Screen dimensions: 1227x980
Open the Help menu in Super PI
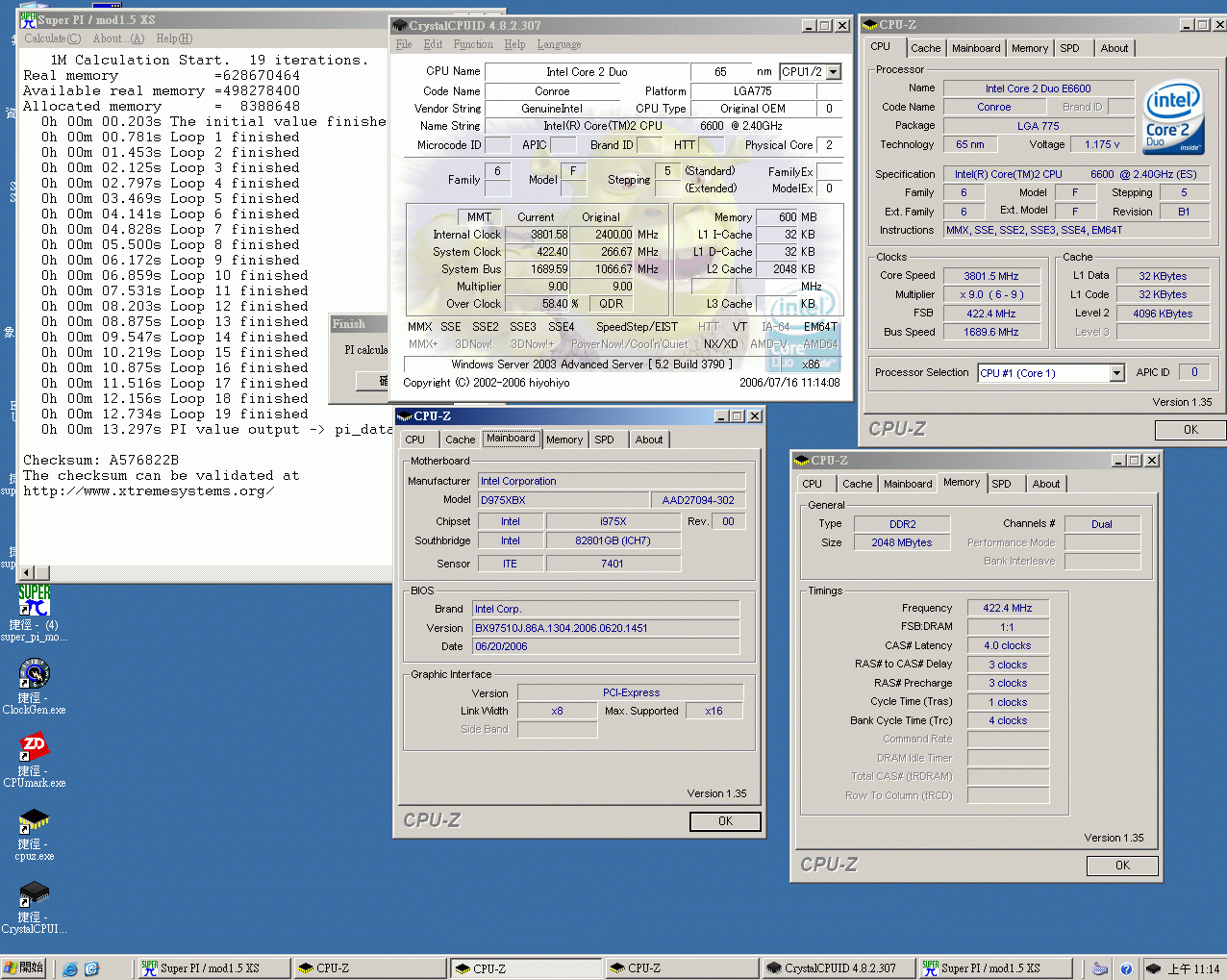174,38
